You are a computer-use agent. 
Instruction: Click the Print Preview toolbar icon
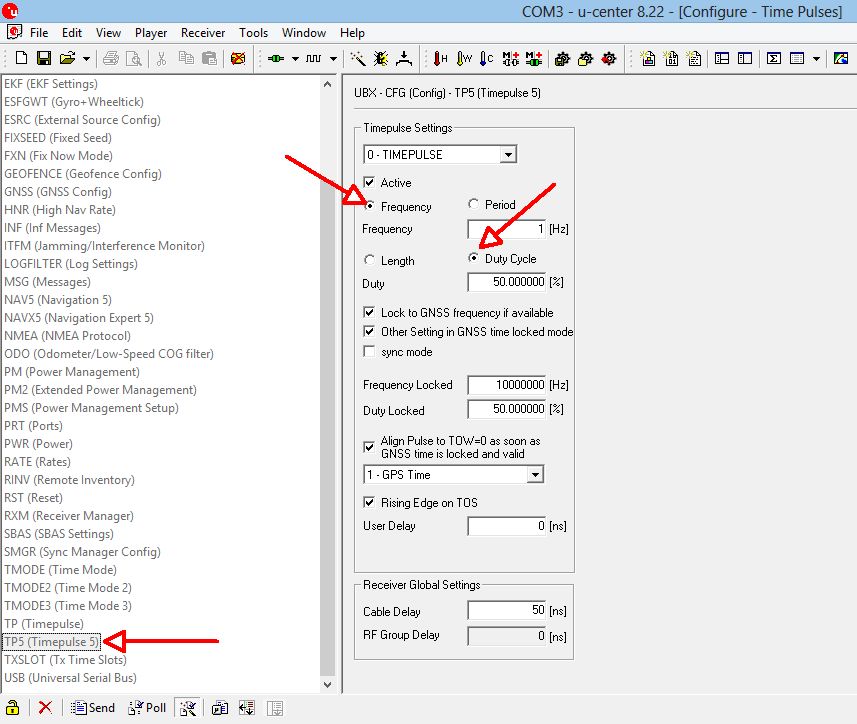(x=134, y=58)
